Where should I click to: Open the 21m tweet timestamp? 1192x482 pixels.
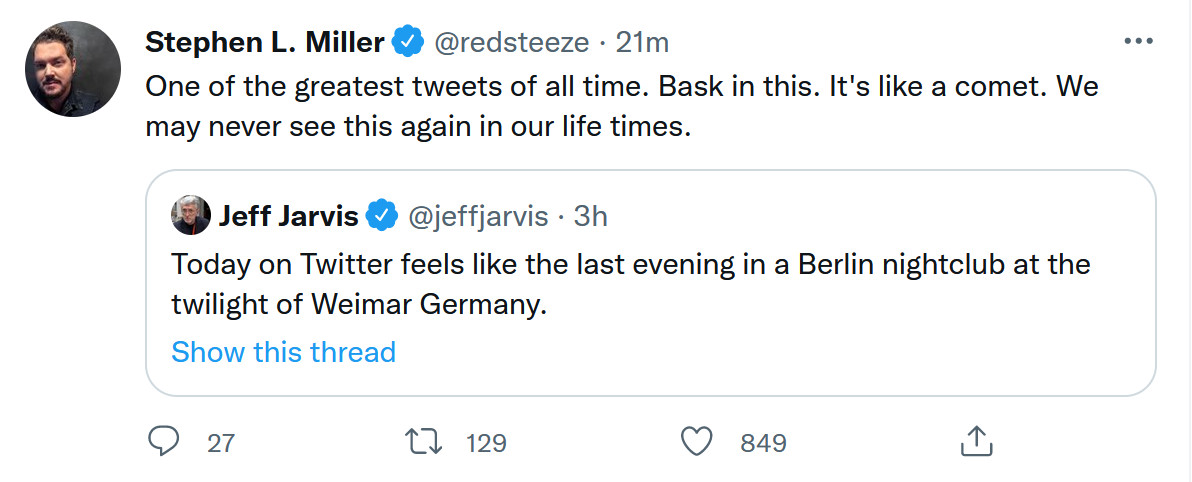pyautogui.click(x=642, y=43)
